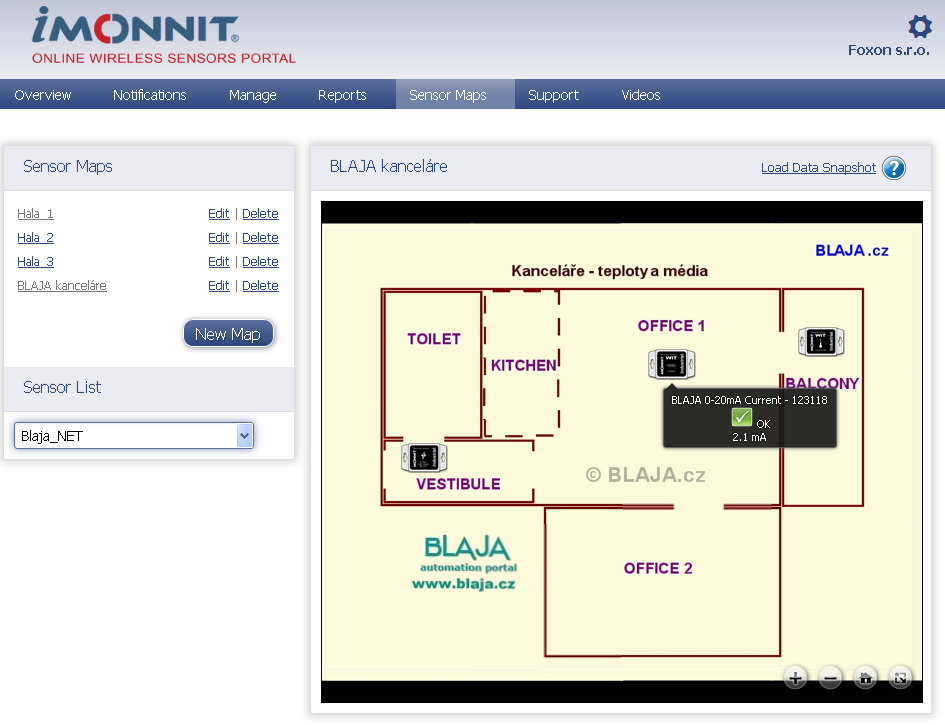This screenshot has width=945, height=725.
Task: Open the Notifications tab
Action: coord(149,95)
